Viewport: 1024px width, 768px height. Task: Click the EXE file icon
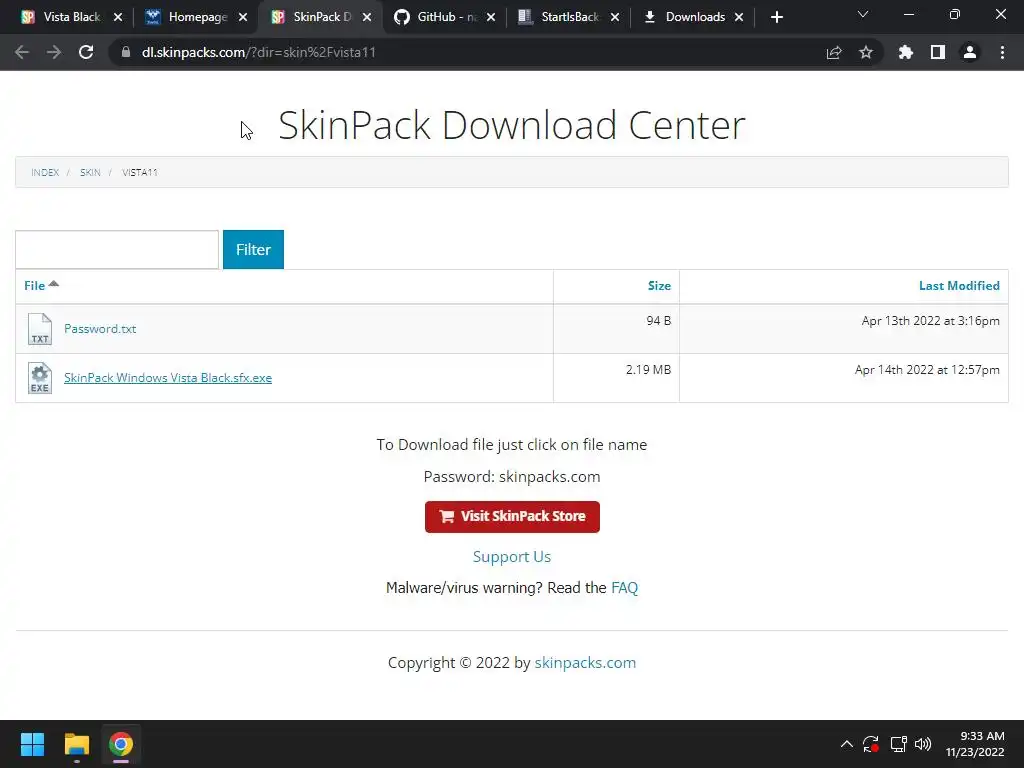point(40,378)
